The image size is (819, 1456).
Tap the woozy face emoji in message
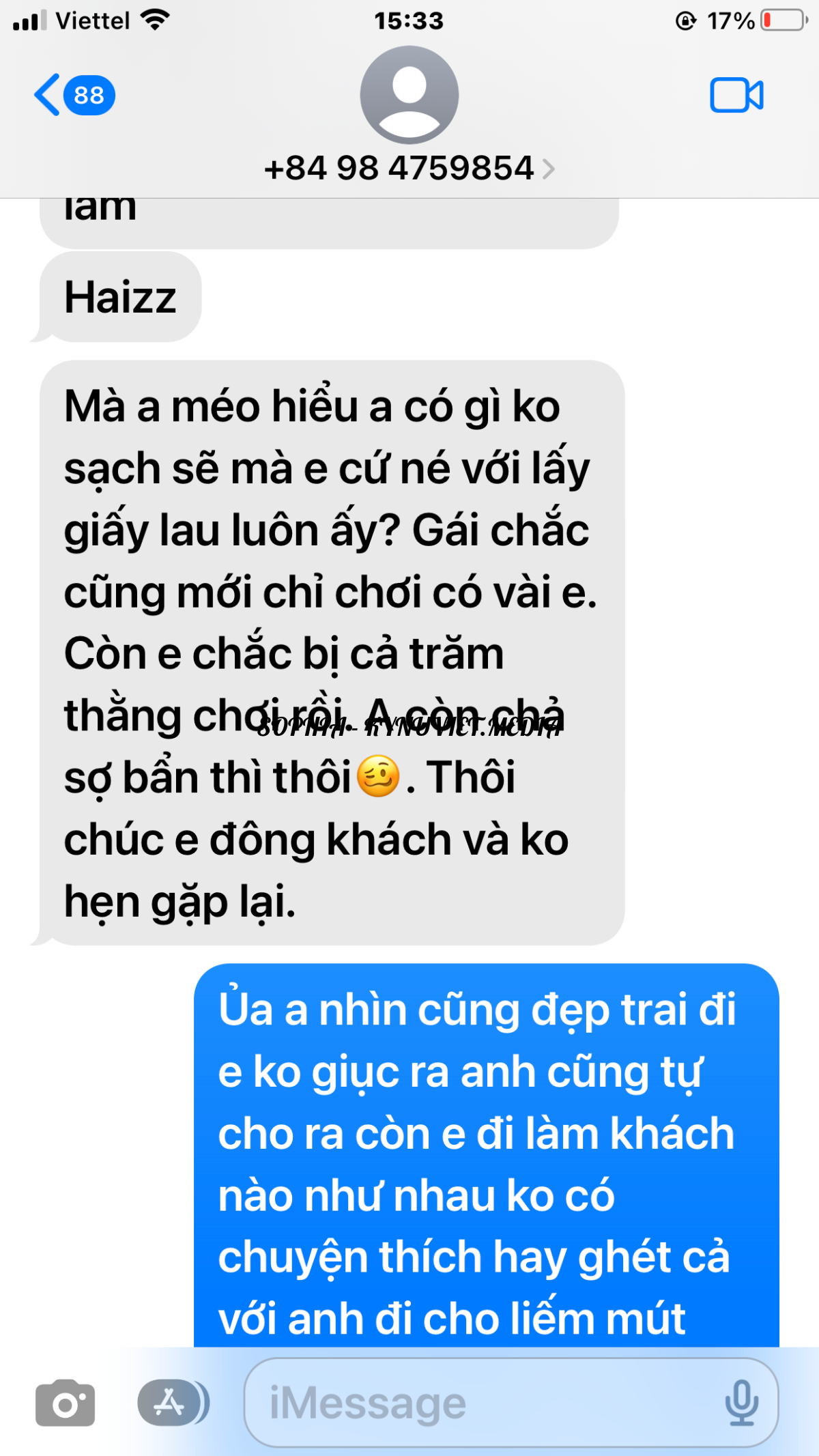pyautogui.click(x=378, y=777)
